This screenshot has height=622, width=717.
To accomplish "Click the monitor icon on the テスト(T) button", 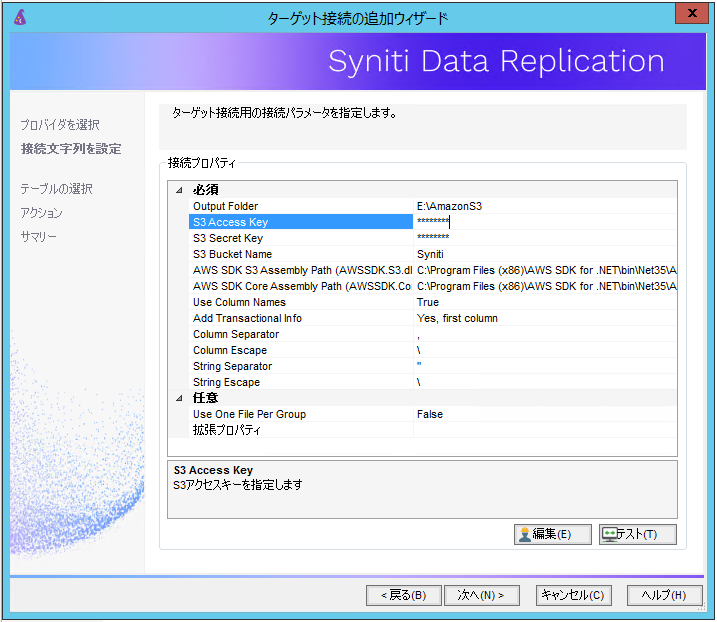I will tap(610, 534).
